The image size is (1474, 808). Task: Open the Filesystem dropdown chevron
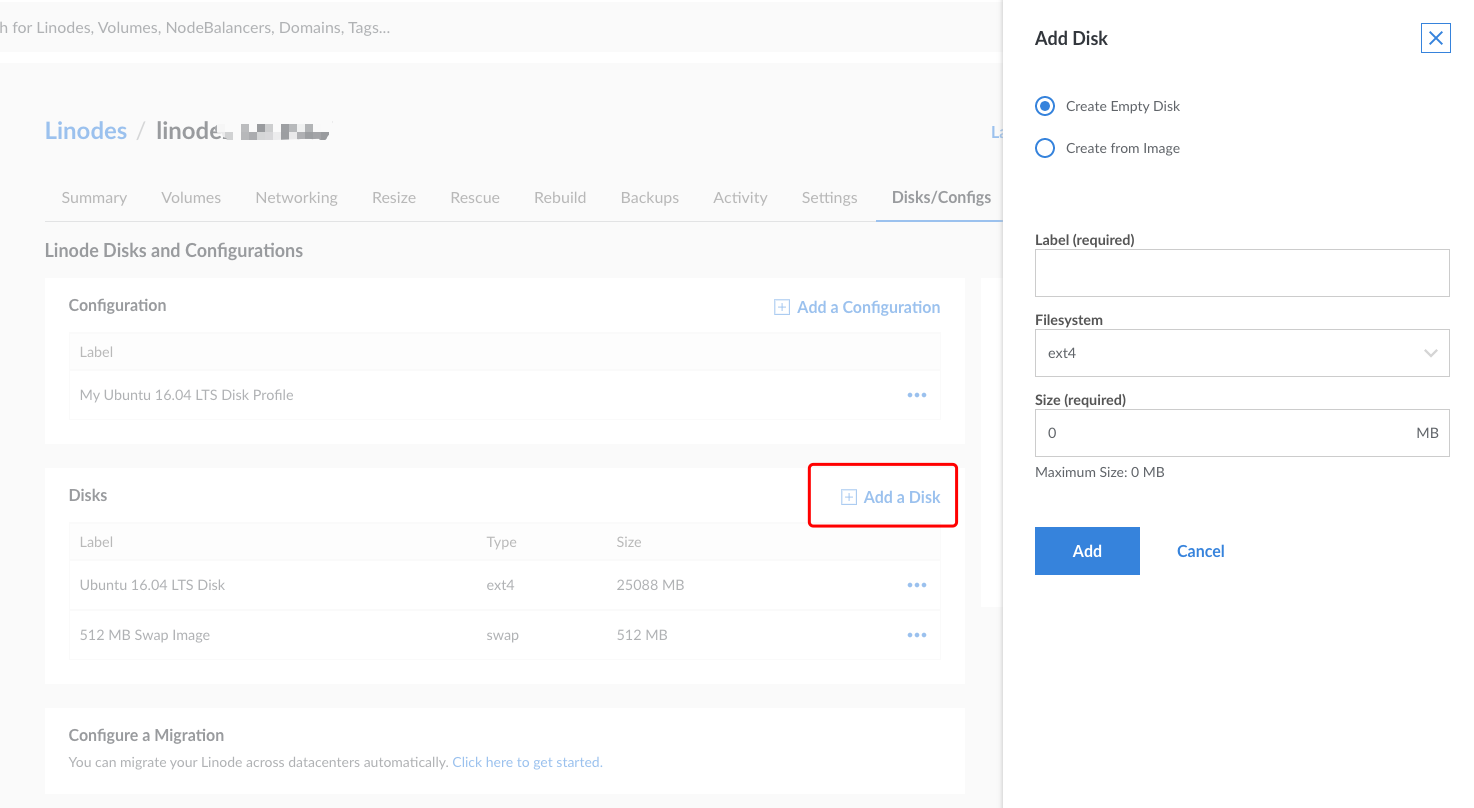coord(1430,353)
